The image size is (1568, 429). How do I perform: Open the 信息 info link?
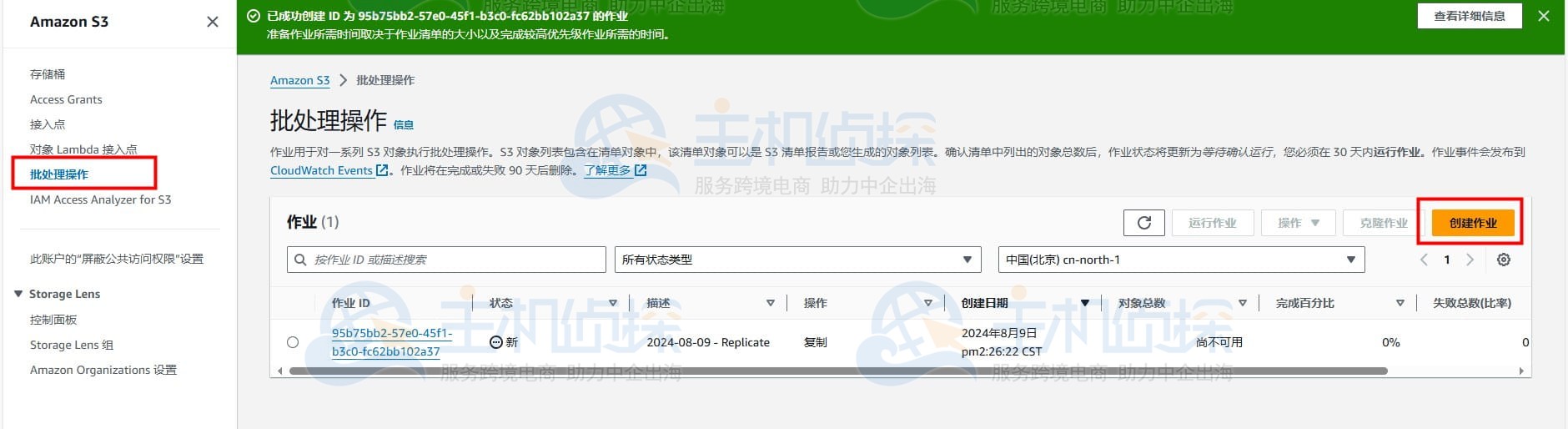point(404,124)
